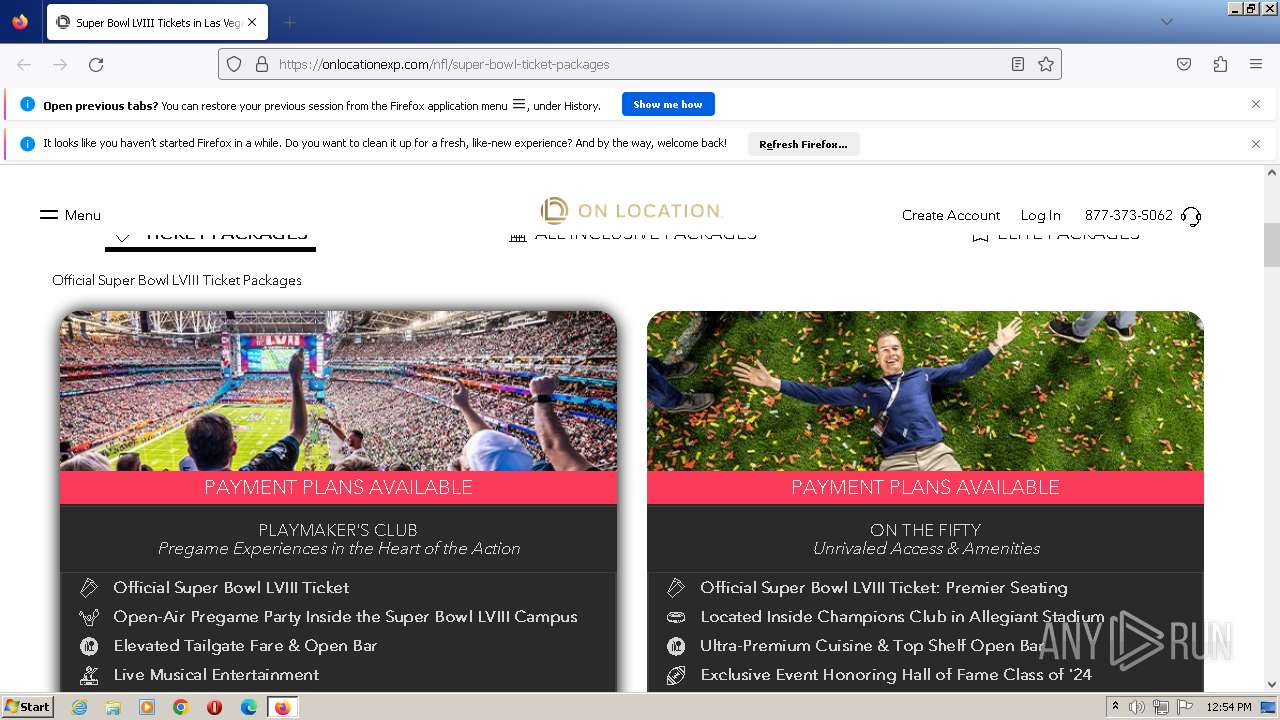Click On The Fifty Payment Plans Available banner
The width and height of the screenshot is (1280, 720).
925,487
